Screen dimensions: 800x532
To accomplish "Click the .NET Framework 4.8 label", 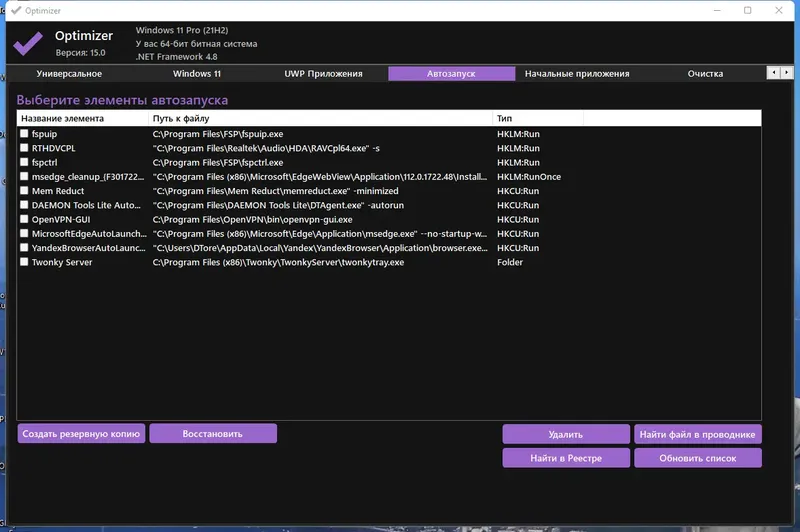I will coord(177,57).
